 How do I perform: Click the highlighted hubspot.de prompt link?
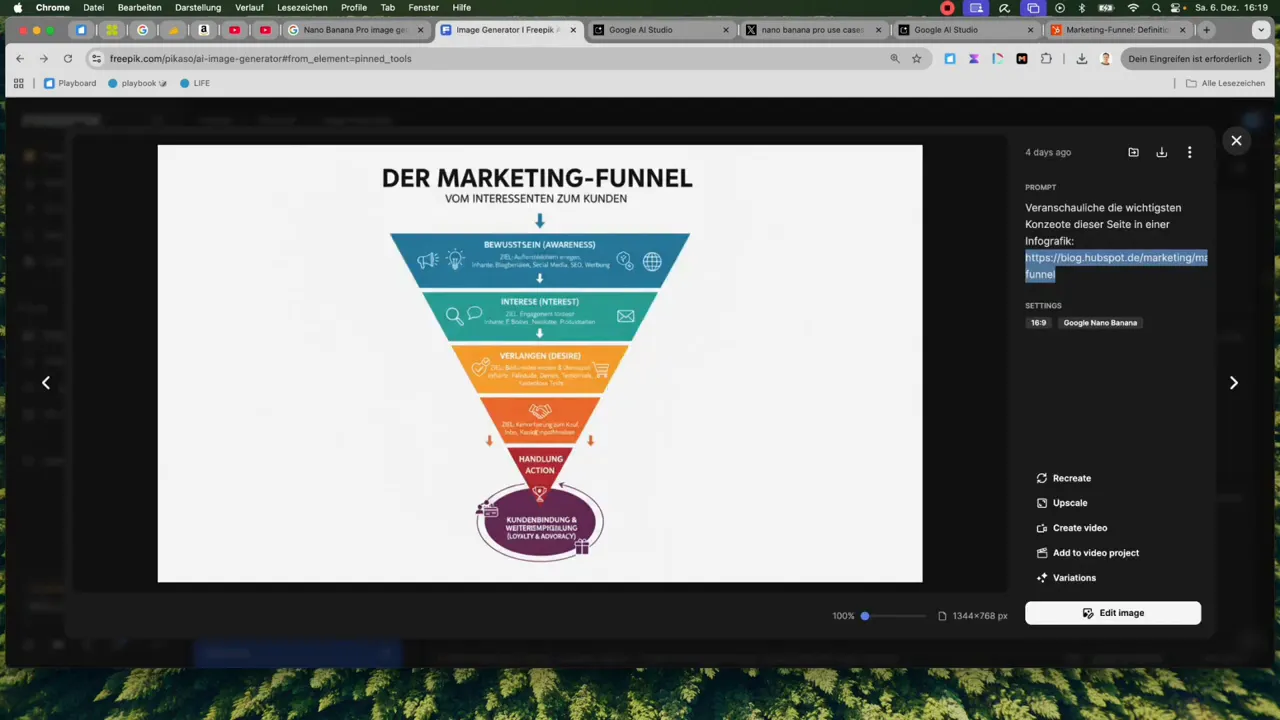pyautogui.click(x=1113, y=265)
